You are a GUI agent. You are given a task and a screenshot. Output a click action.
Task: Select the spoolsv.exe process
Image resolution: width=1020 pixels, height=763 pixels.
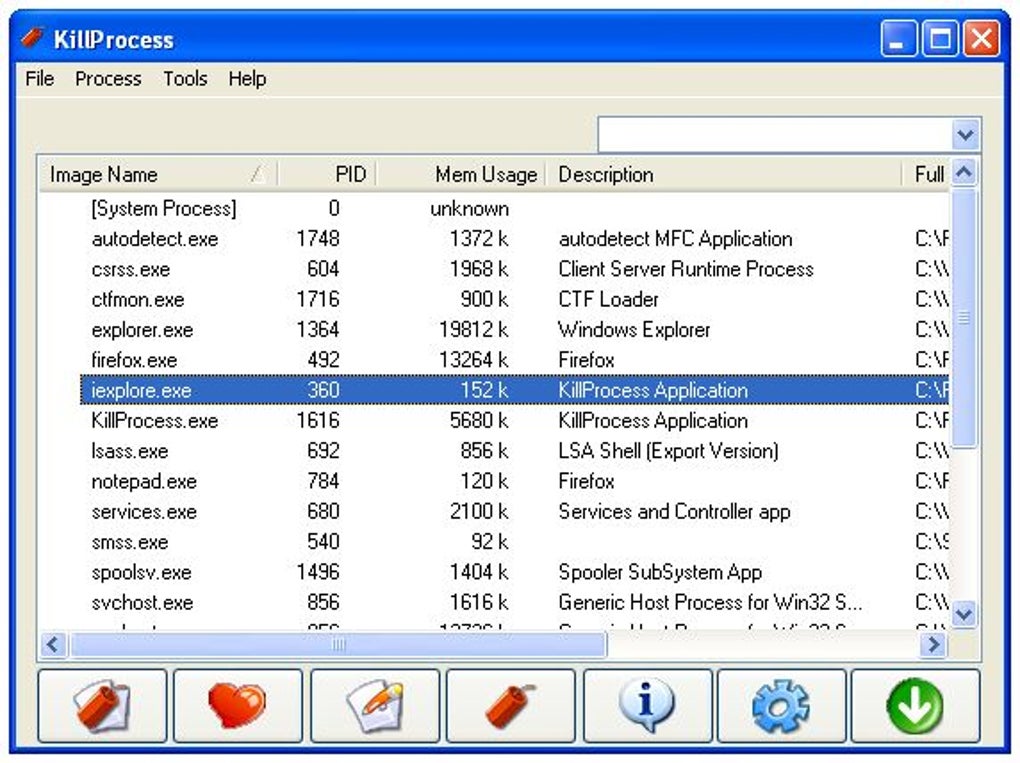tap(494, 572)
